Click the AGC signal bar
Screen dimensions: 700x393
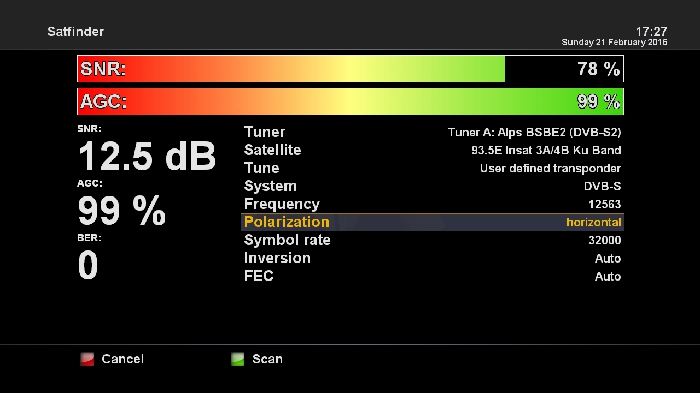click(x=350, y=101)
